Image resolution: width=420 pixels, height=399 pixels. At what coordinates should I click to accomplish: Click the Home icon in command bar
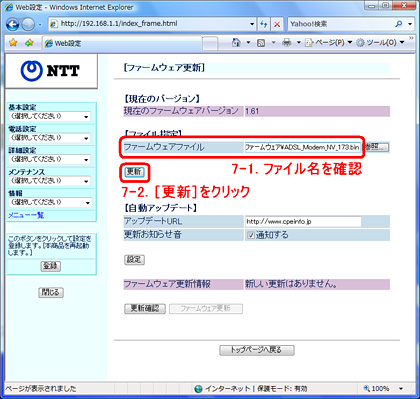pyautogui.click(x=236, y=43)
